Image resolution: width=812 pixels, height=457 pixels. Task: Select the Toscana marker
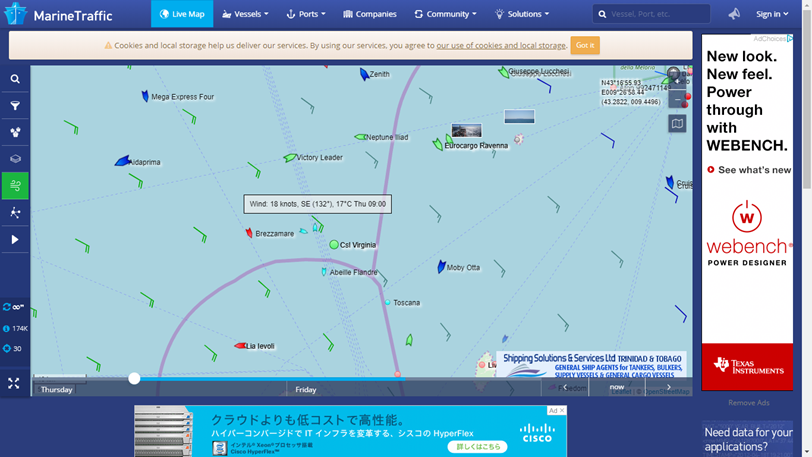click(x=387, y=302)
